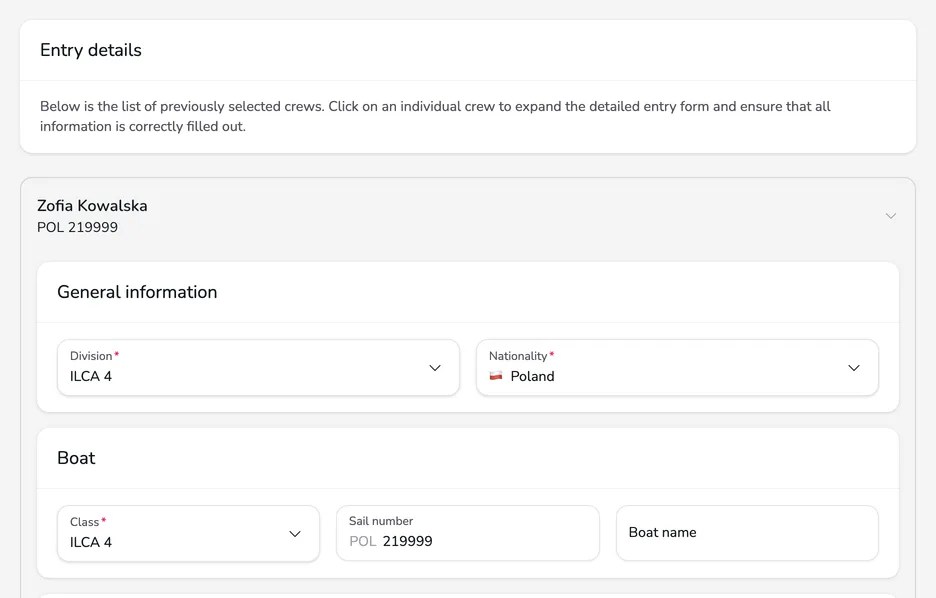Click the POL 219999 text under crew name

(78, 227)
